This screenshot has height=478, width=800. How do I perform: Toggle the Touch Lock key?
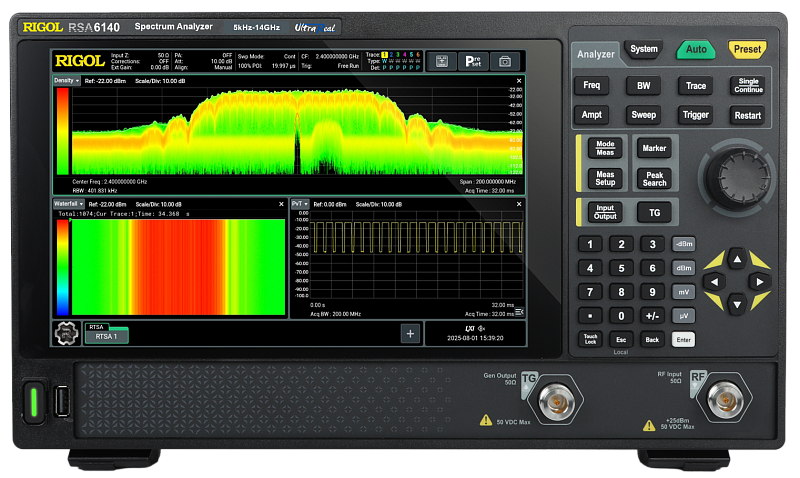click(x=590, y=339)
